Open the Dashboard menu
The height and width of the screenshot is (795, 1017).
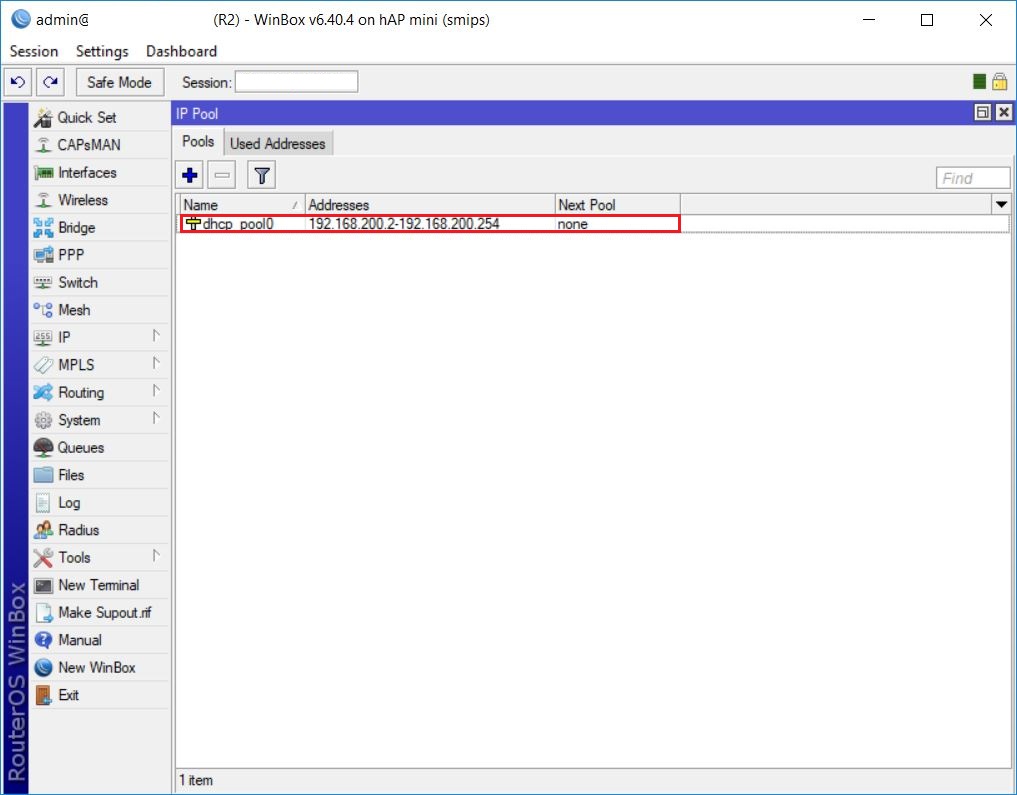pos(181,51)
